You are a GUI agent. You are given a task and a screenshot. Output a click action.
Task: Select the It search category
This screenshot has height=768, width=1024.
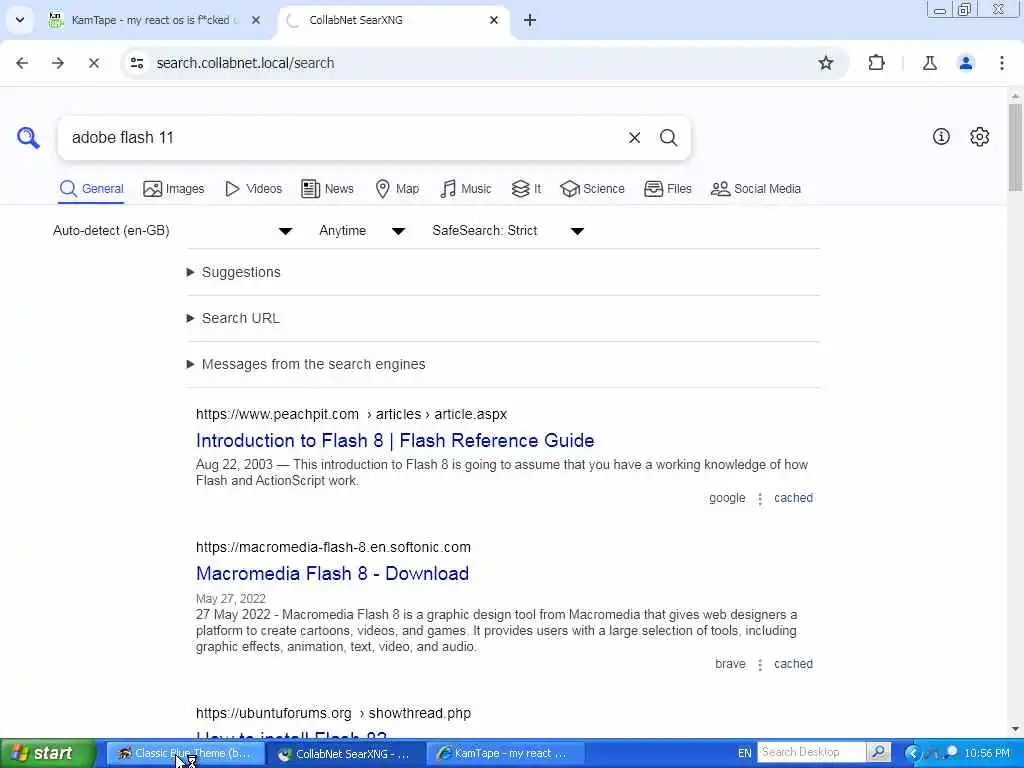click(526, 189)
